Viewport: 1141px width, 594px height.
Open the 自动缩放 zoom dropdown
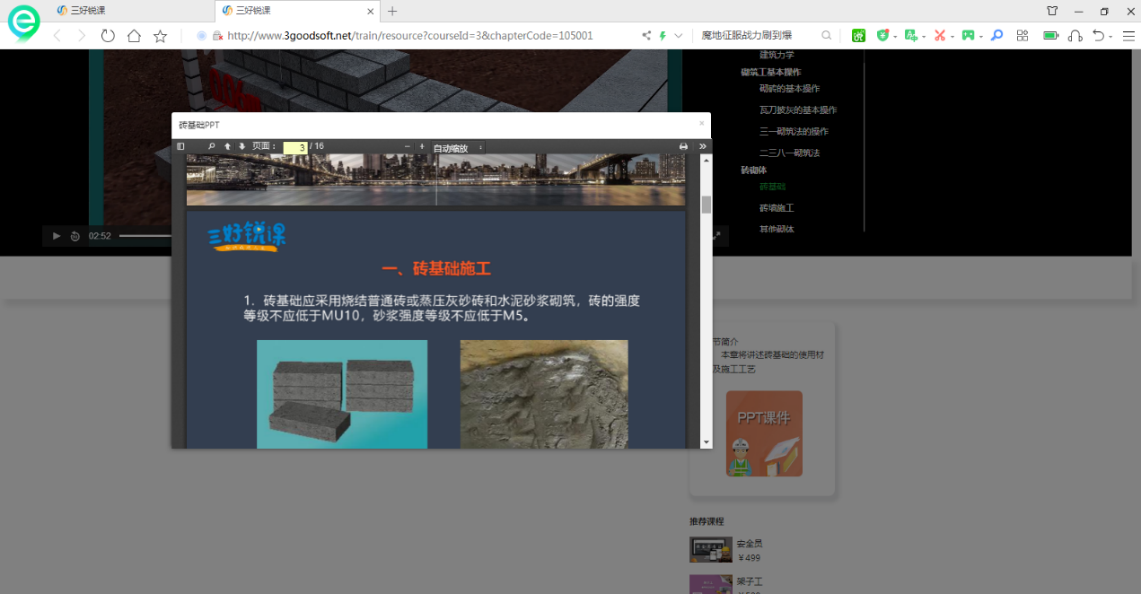pyautogui.click(x=458, y=148)
